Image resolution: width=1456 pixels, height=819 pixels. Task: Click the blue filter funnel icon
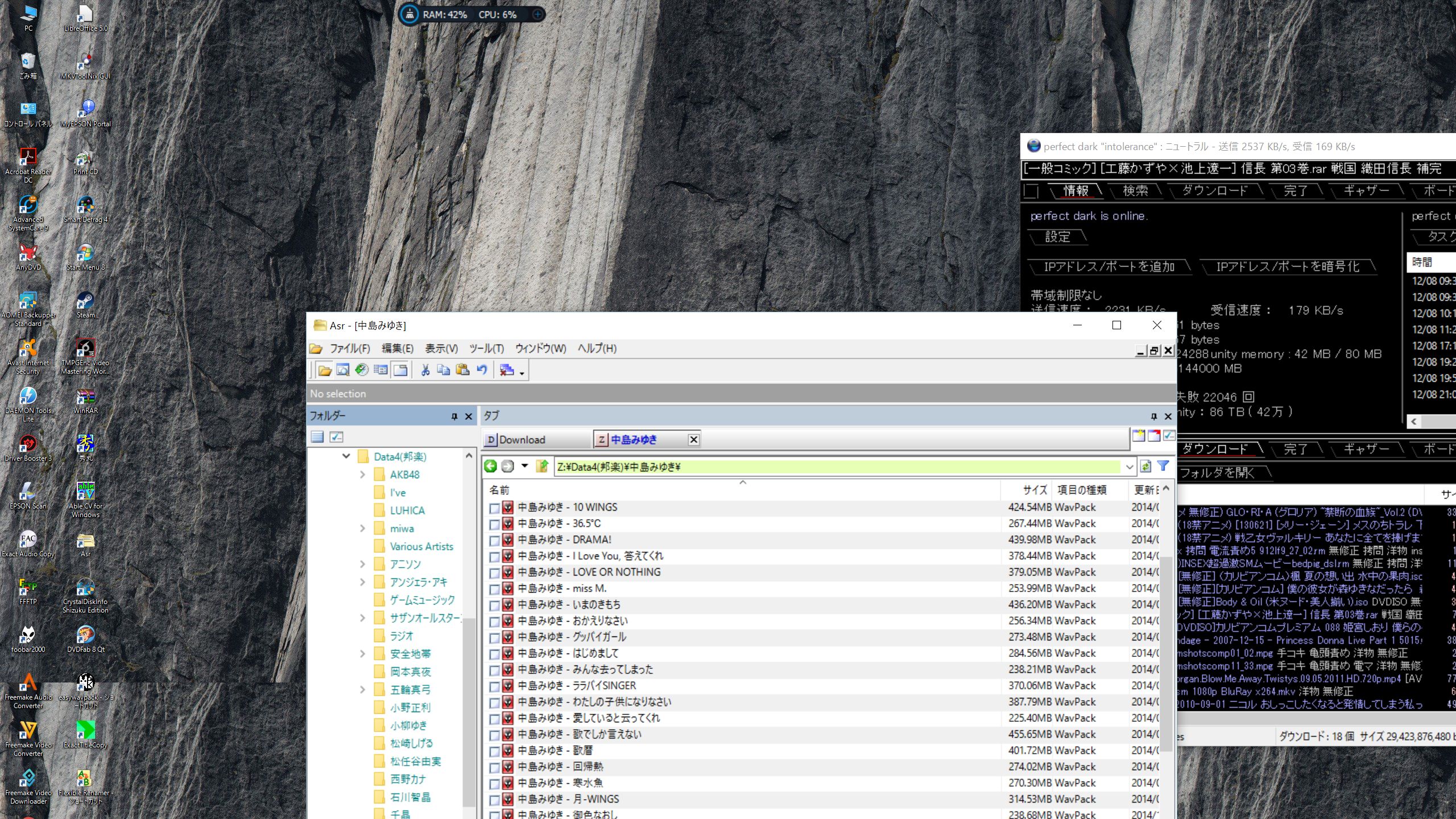coord(1163,466)
